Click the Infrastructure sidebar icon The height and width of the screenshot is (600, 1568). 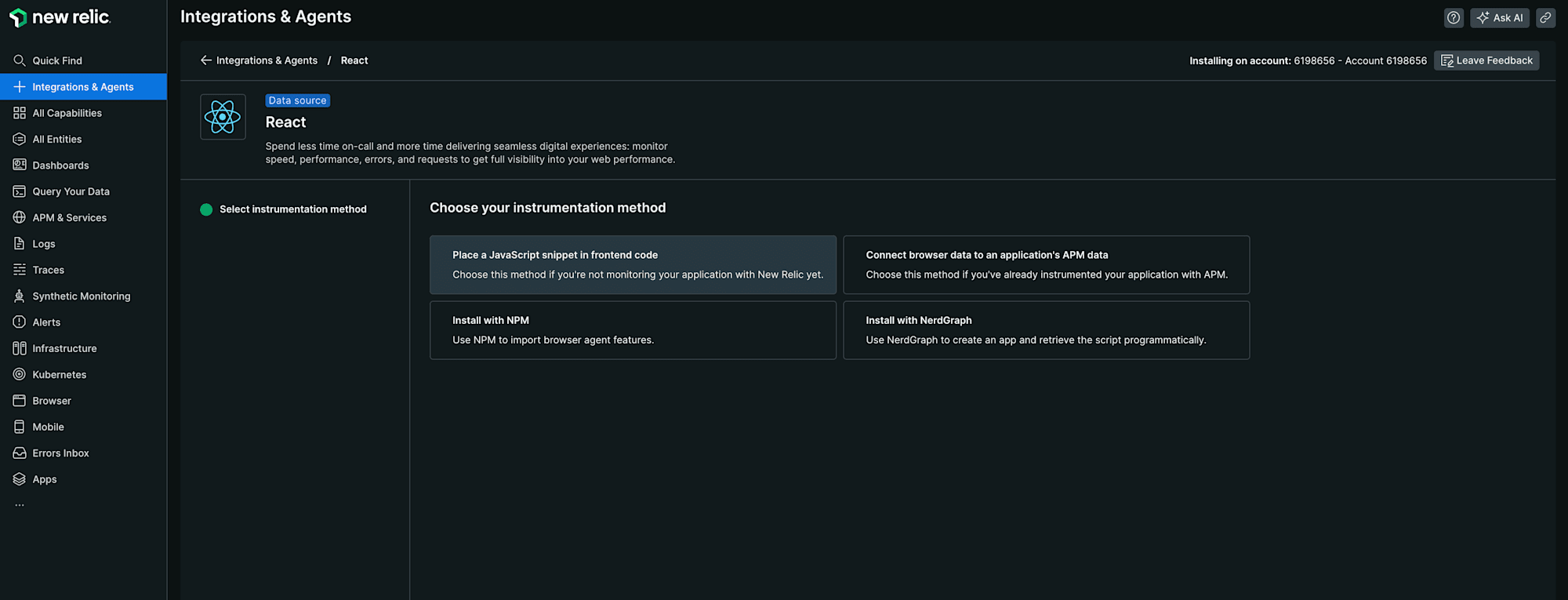(20, 348)
